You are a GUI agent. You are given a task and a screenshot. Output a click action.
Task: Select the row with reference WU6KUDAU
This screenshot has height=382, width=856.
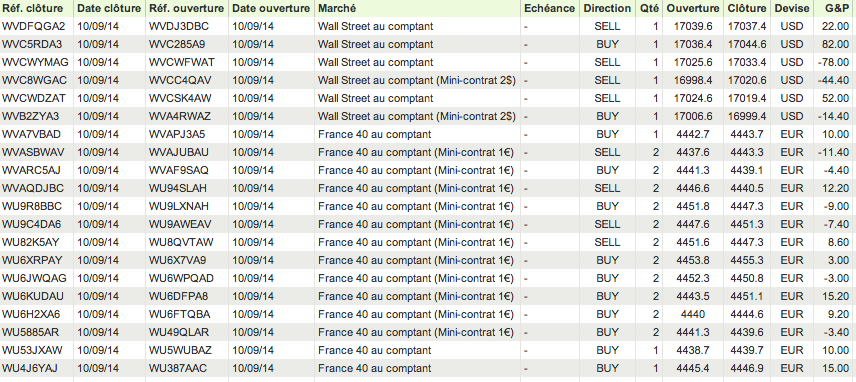[428, 296]
